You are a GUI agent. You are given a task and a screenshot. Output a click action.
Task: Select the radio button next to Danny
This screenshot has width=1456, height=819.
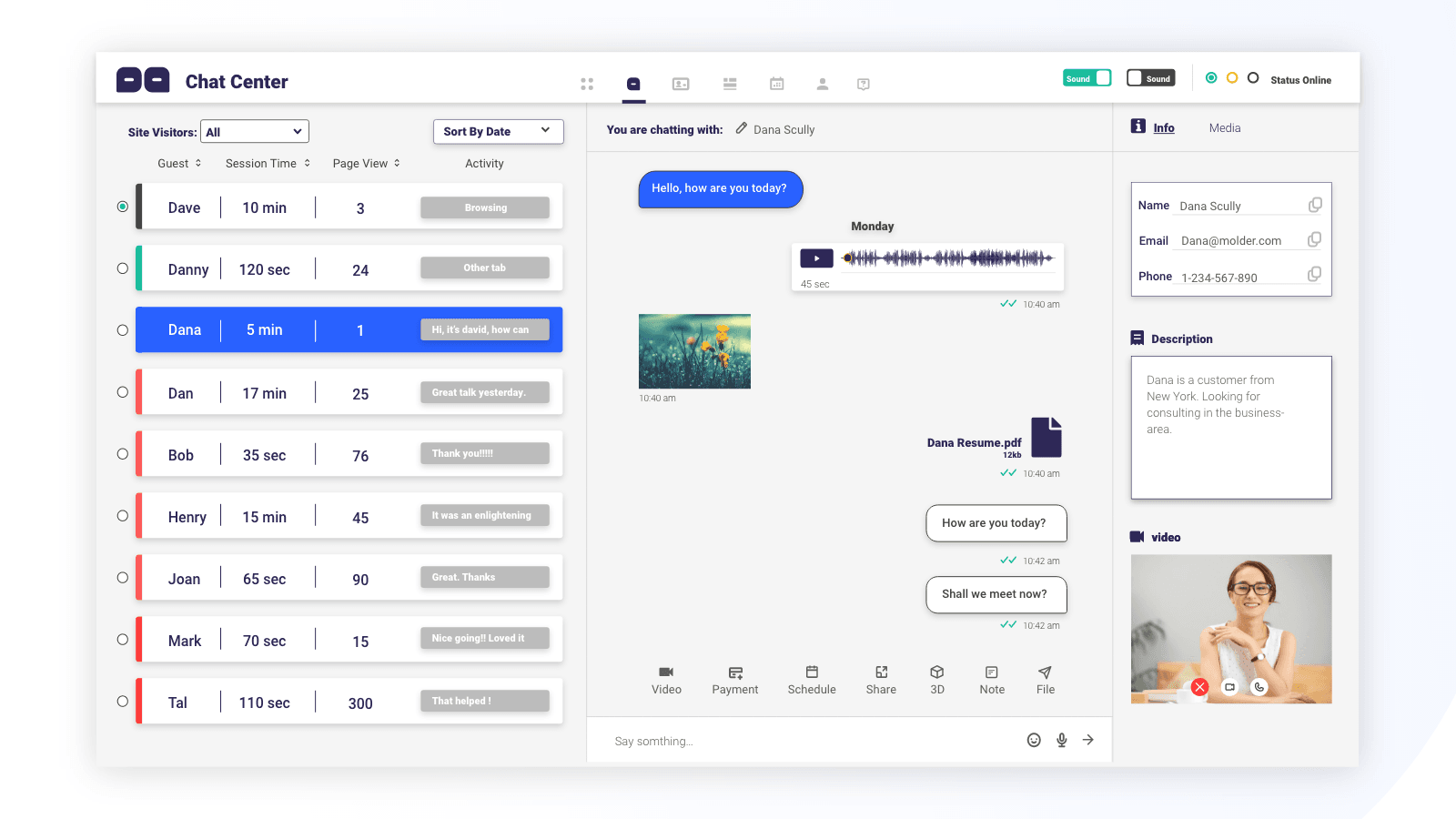[x=122, y=268]
